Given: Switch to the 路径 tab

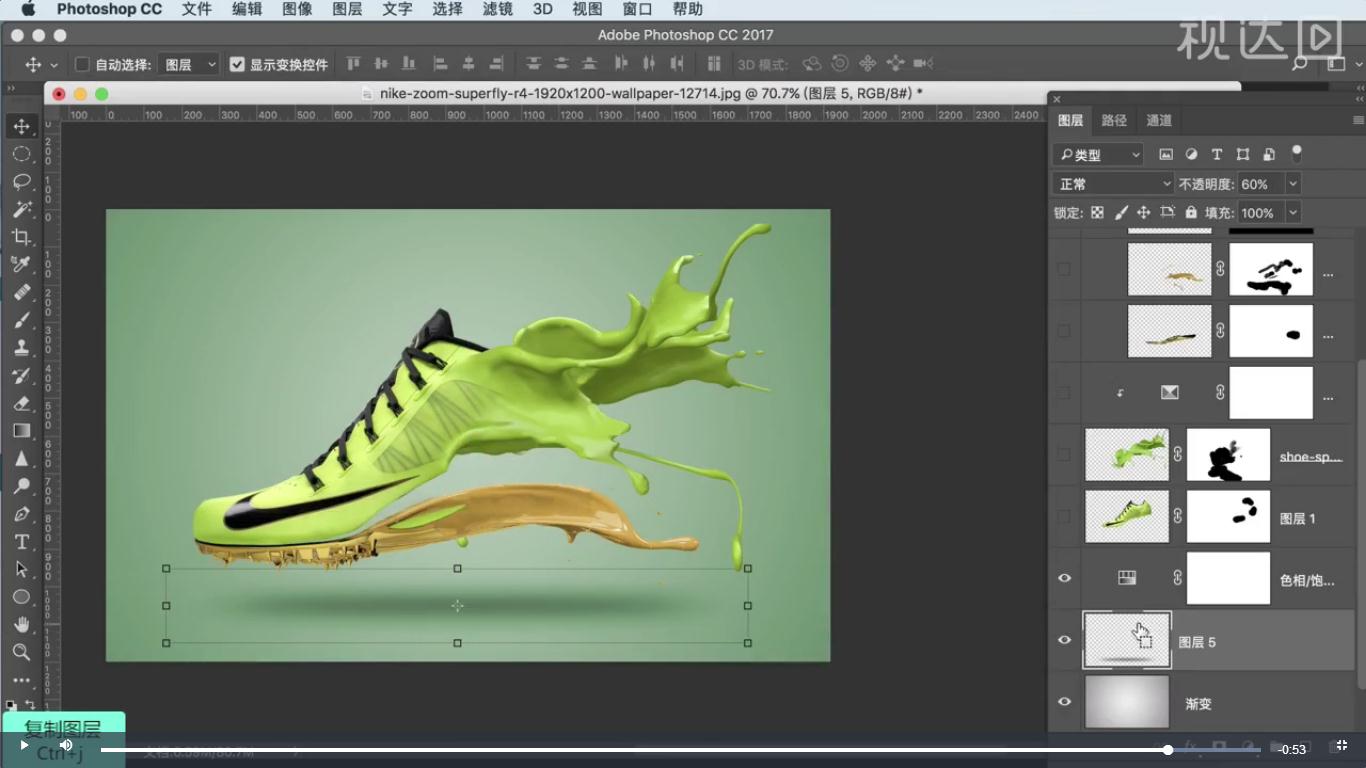Looking at the screenshot, I should (x=1114, y=120).
